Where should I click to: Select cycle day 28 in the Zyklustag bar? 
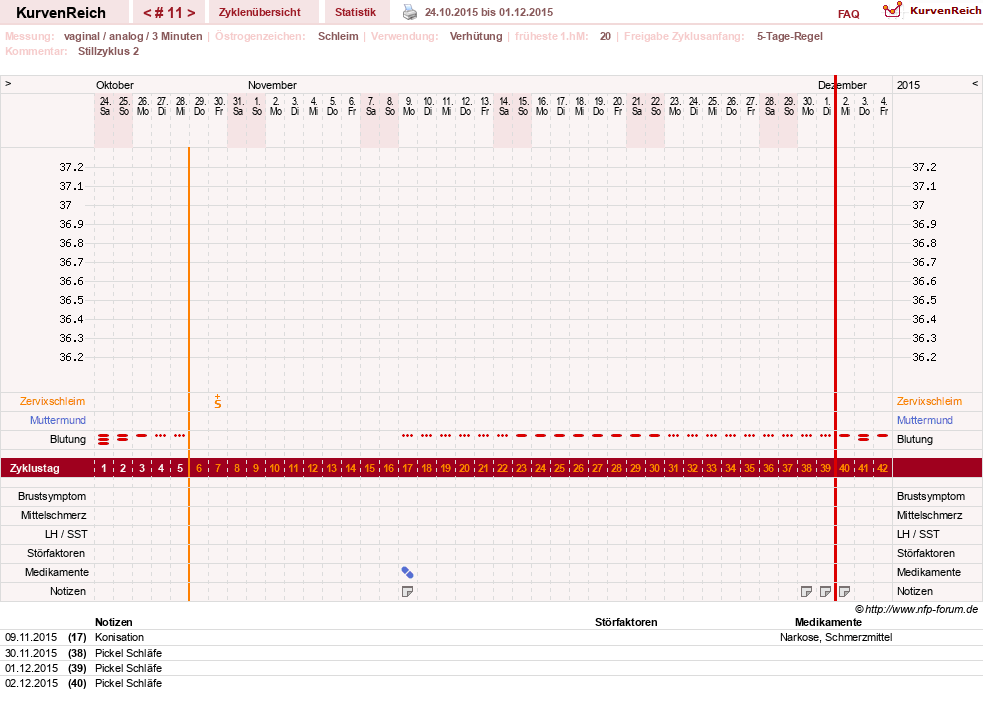tap(616, 468)
